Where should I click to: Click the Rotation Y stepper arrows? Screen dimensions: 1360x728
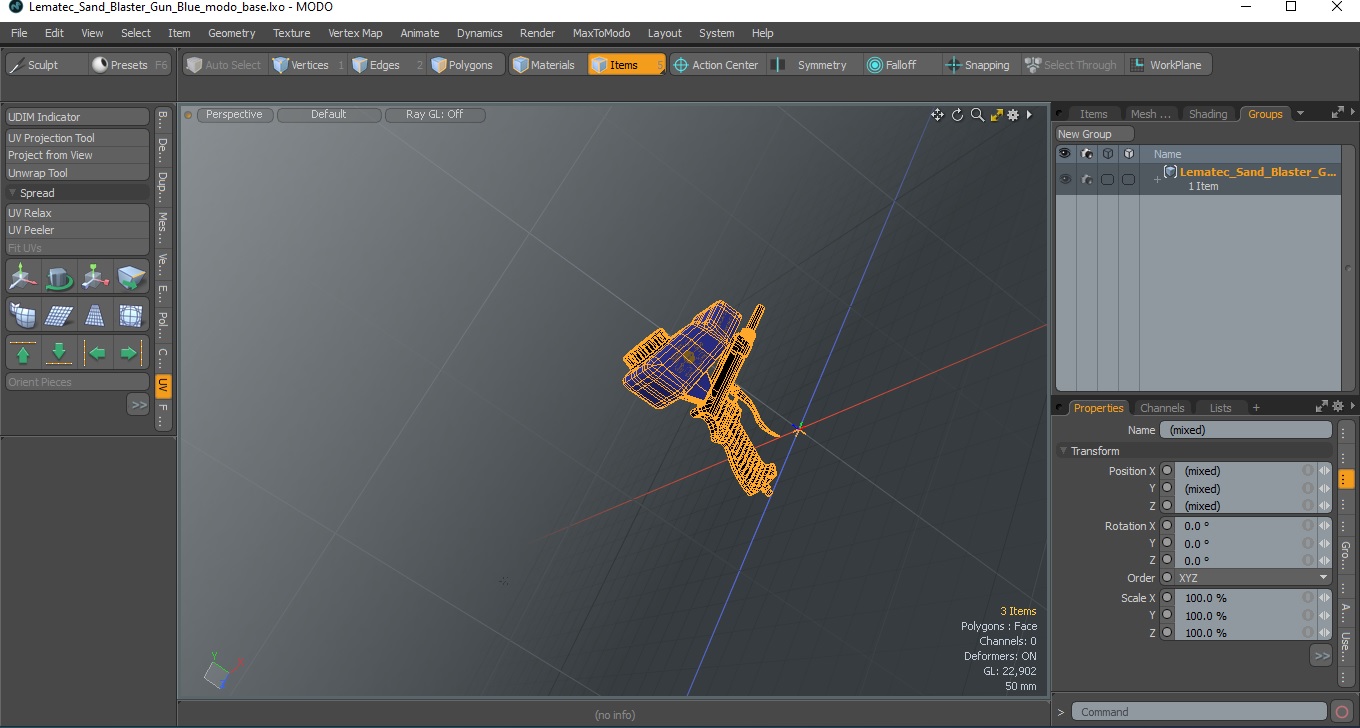click(x=1325, y=544)
